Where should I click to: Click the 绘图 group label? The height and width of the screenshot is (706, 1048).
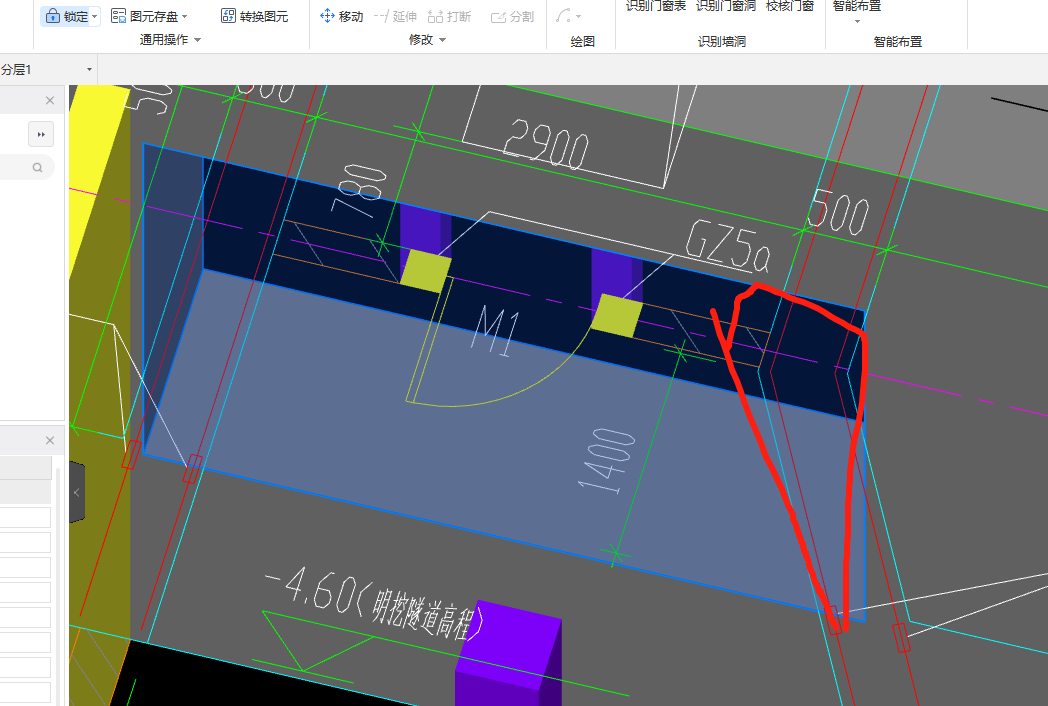(x=583, y=41)
